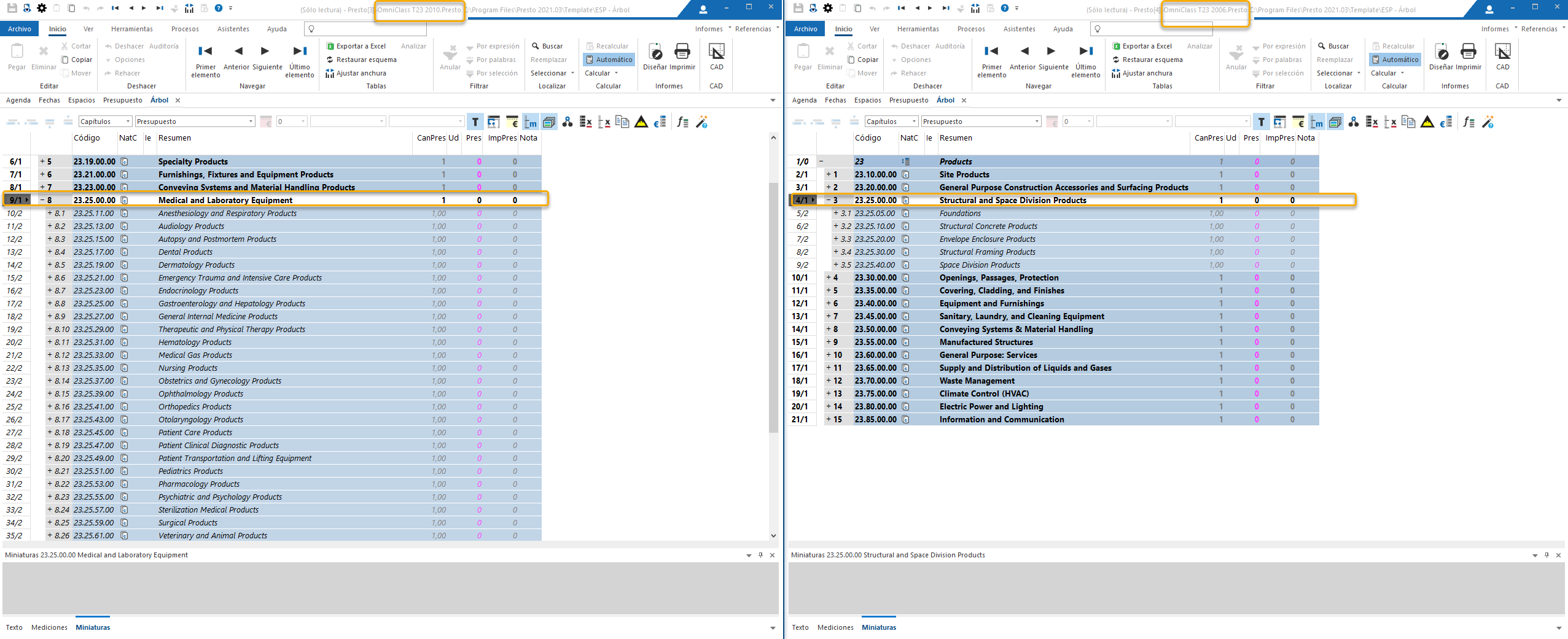Open the Mediciones tab at the bottom

point(49,627)
